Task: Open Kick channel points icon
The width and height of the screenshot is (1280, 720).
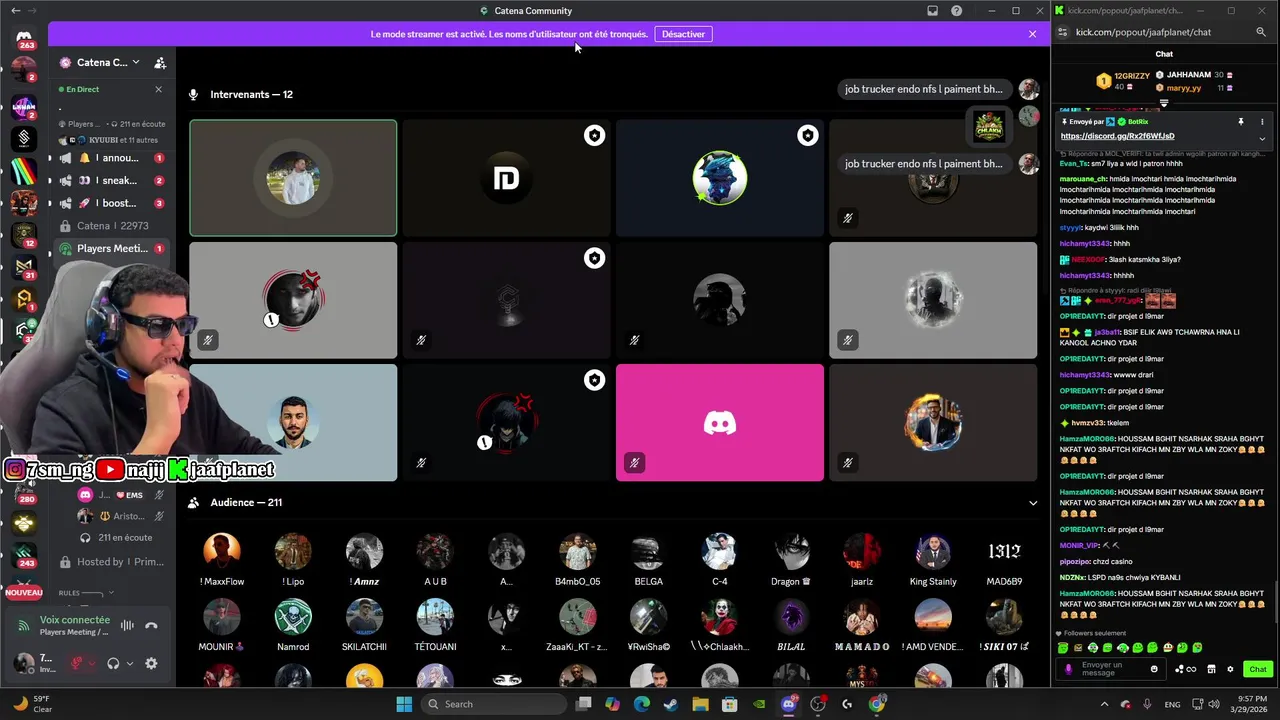Action: point(1185,669)
